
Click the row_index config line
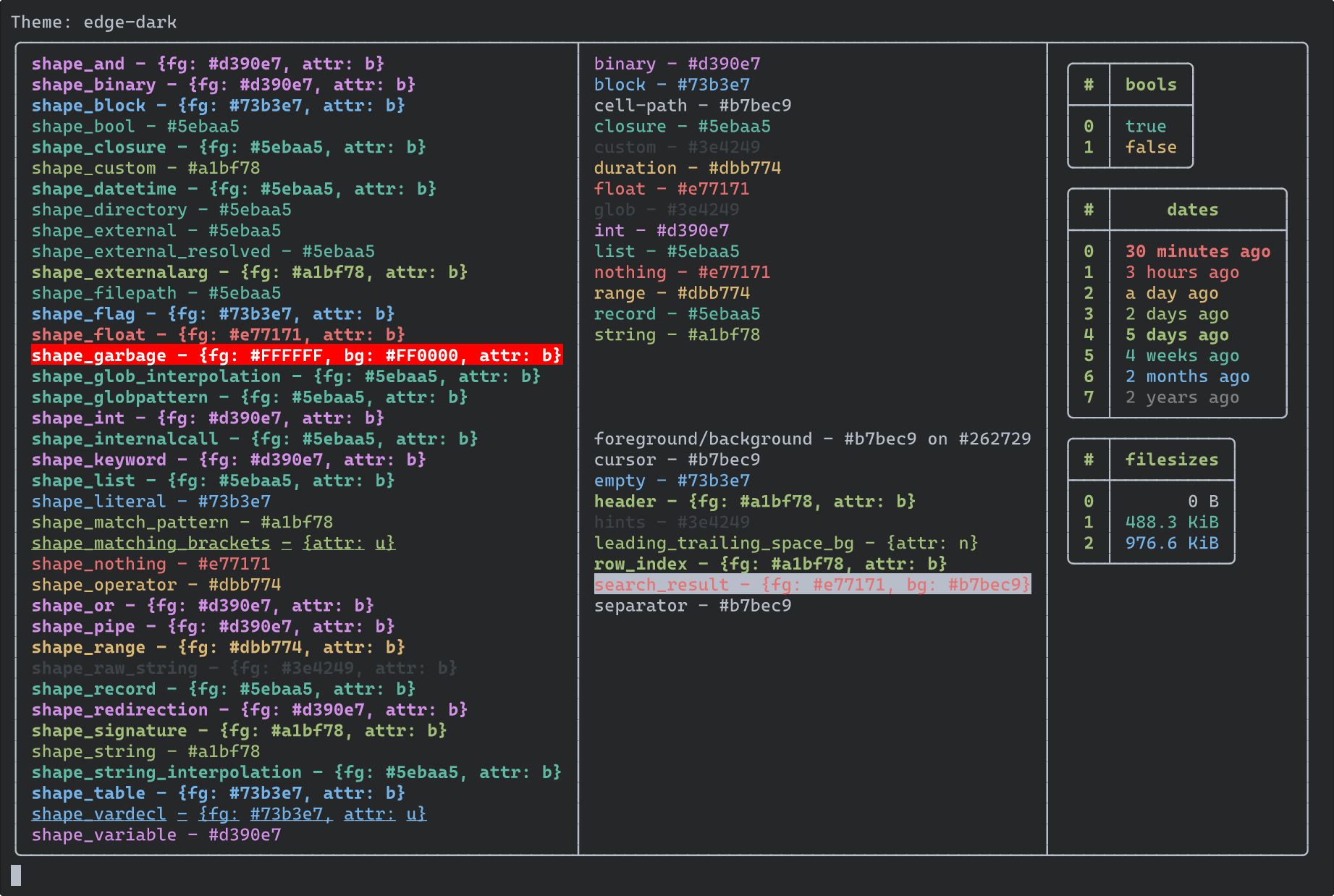coord(771,565)
